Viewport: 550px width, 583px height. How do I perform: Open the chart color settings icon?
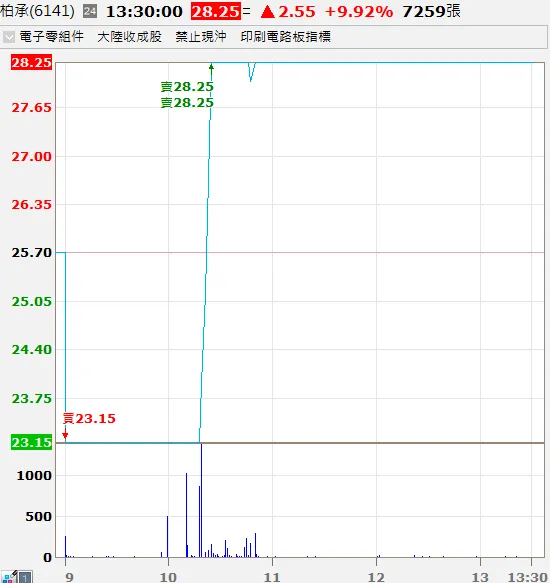pos(9,577)
